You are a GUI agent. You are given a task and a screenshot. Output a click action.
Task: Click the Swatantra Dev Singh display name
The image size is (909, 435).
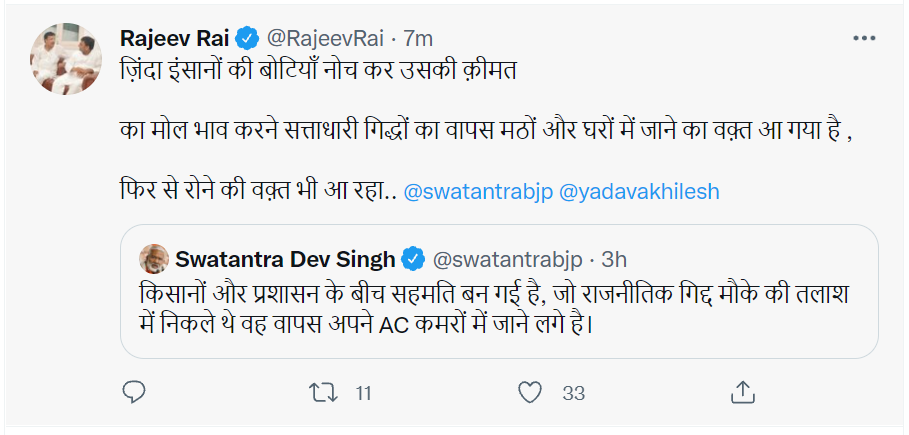click(x=285, y=260)
